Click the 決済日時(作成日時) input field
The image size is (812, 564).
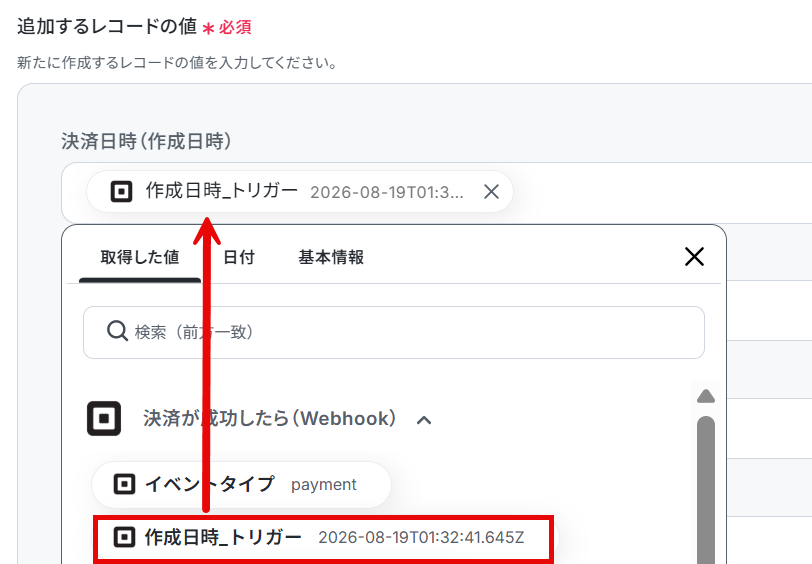[x=437, y=193]
